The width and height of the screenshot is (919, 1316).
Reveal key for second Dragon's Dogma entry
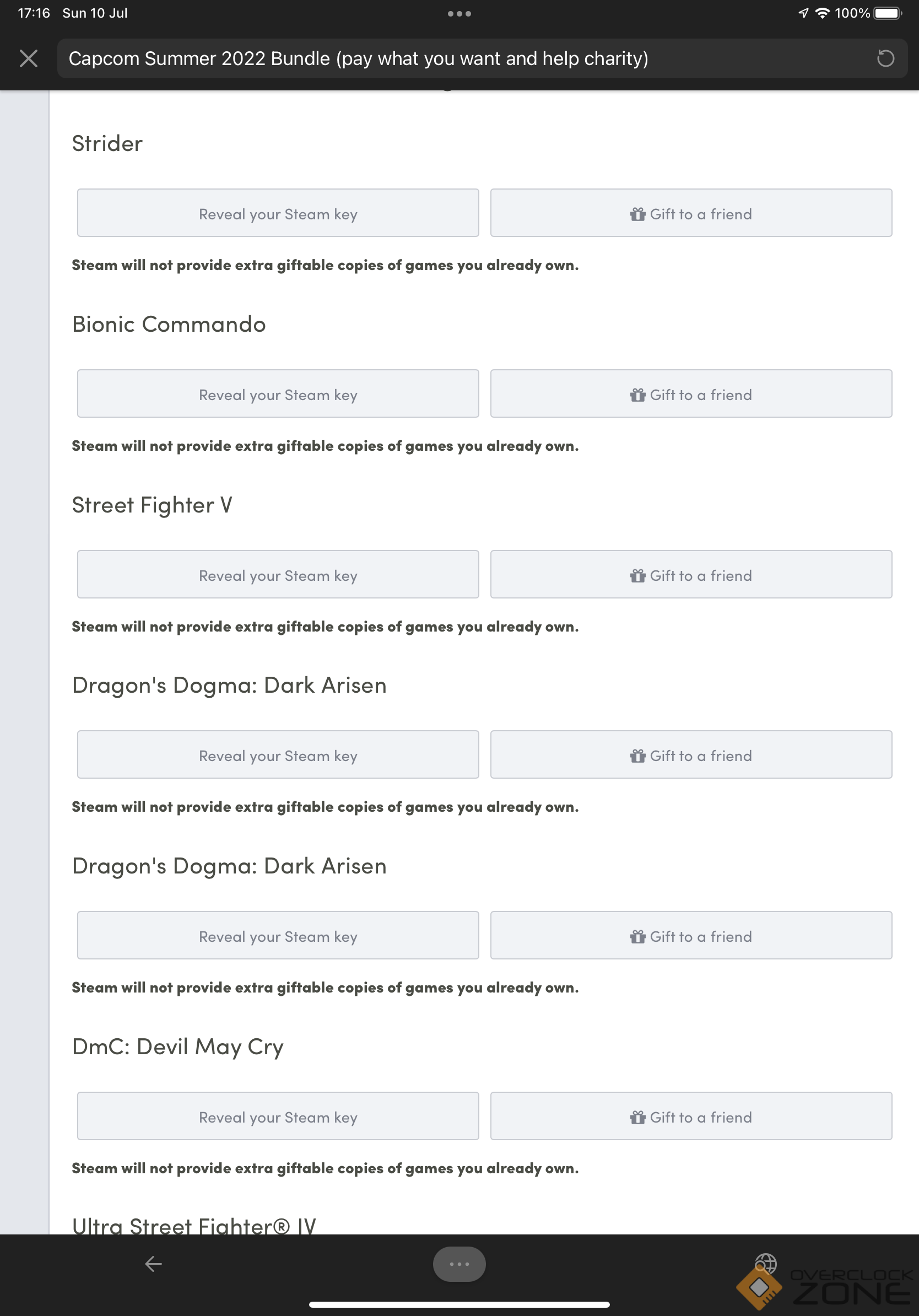[x=278, y=935]
